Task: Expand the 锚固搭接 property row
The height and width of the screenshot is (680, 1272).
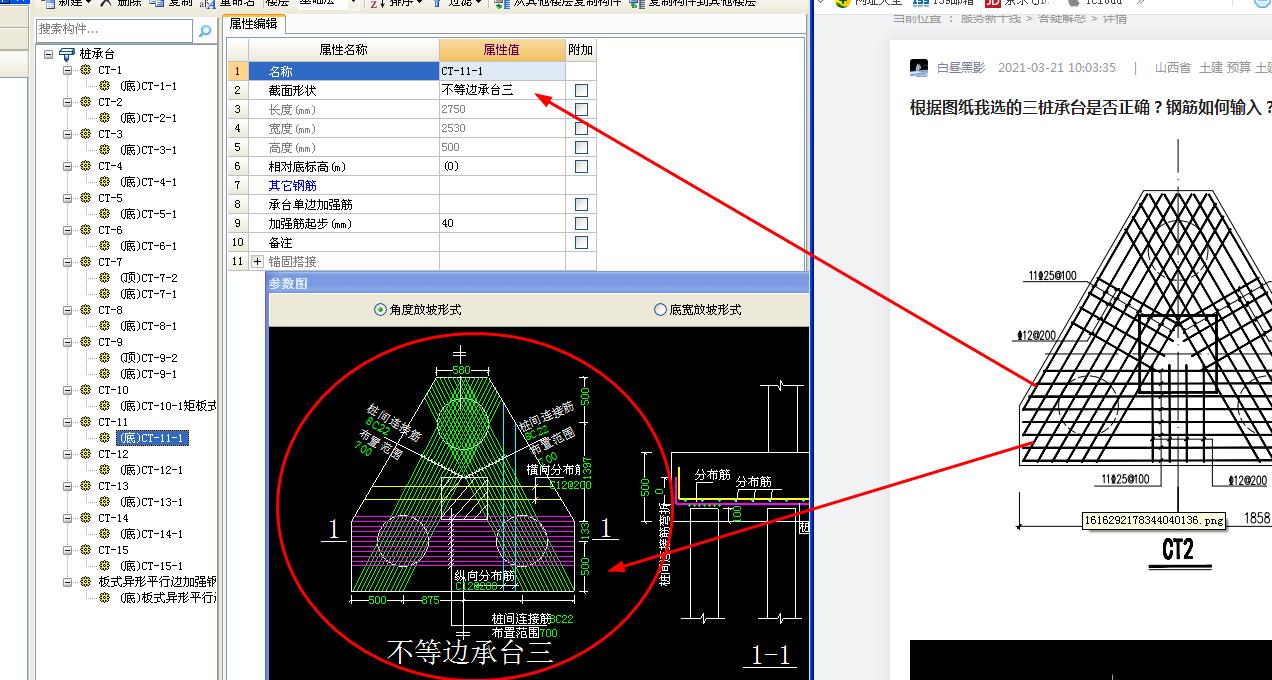Action: click(257, 261)
